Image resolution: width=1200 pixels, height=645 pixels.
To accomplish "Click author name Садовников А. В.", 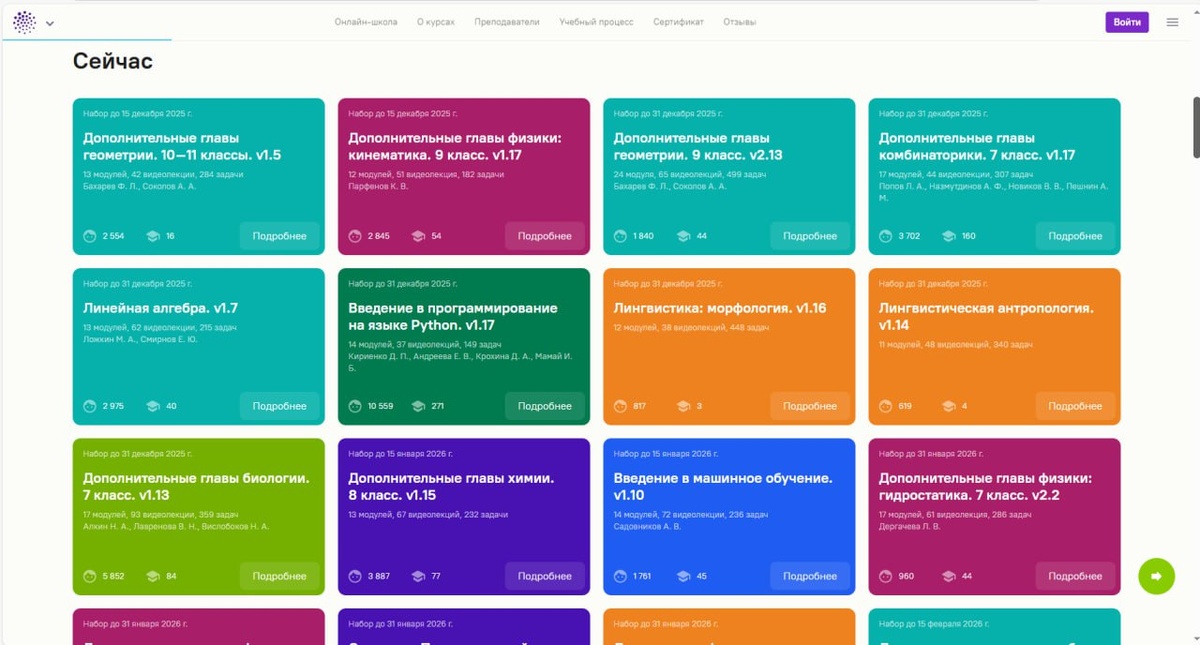I will tap(647, 526).
